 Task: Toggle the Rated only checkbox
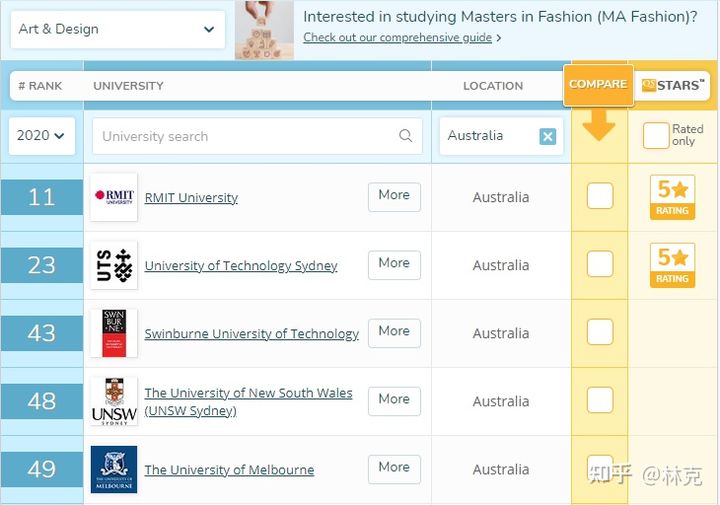pos(656,135)
